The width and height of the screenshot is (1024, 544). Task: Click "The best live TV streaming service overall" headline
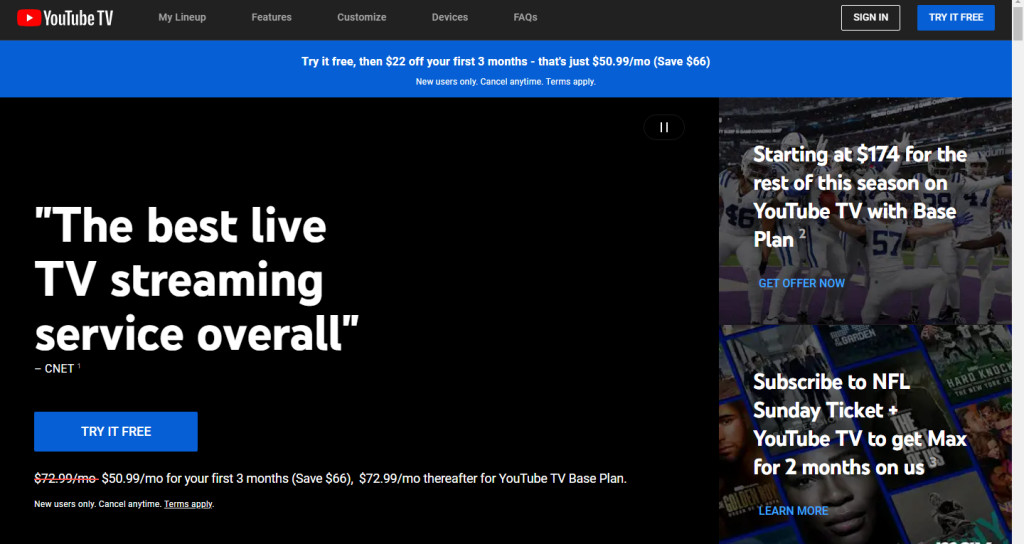click(x=197, y=280)
